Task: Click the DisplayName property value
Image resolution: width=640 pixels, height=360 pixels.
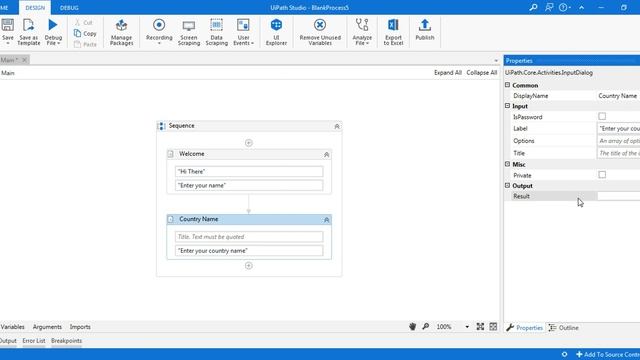Action: tap(618, 96)
